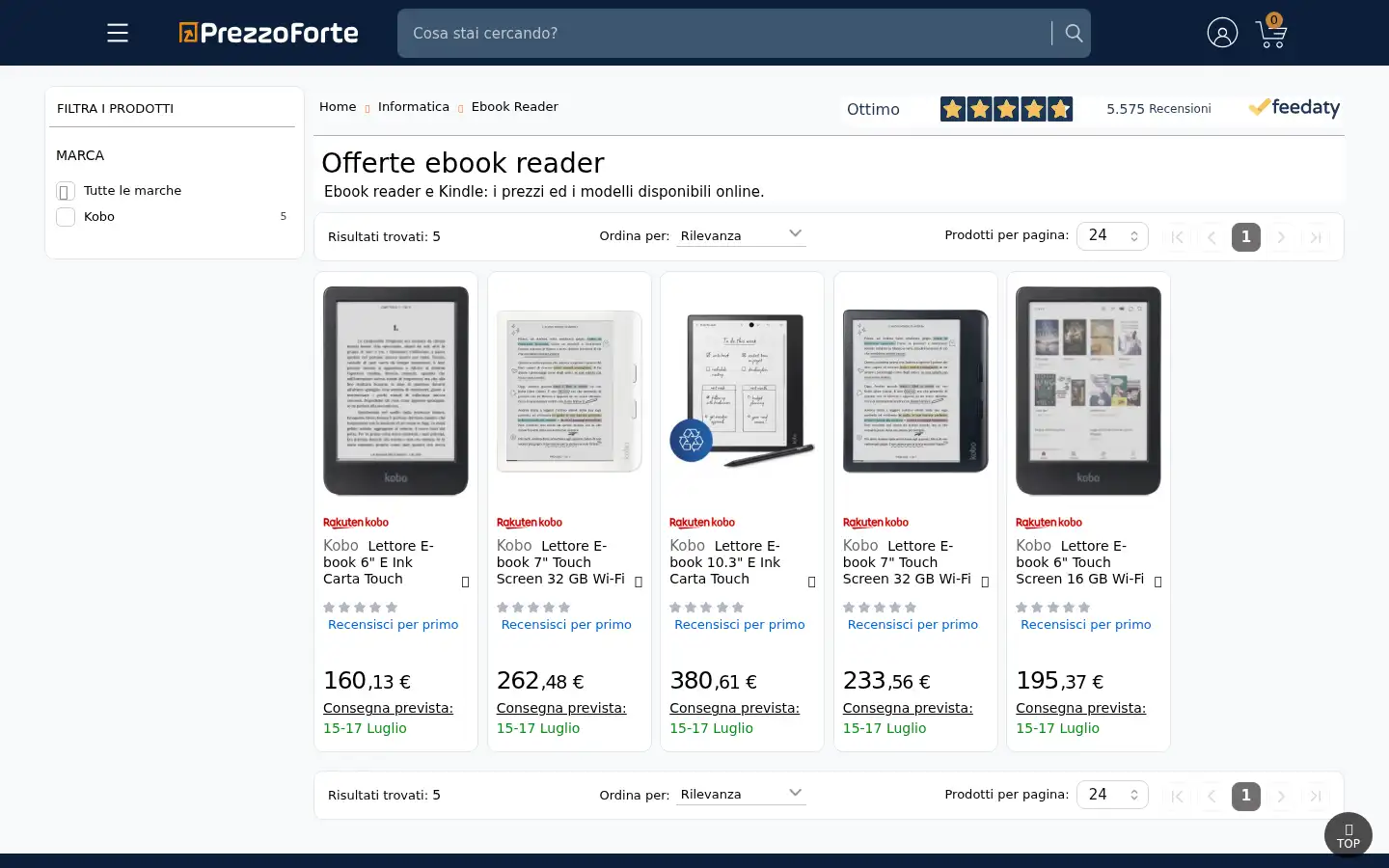The width and height of the screenshot is (1389, 868).
Task: Open the hamburger menu
Action: 118,33
